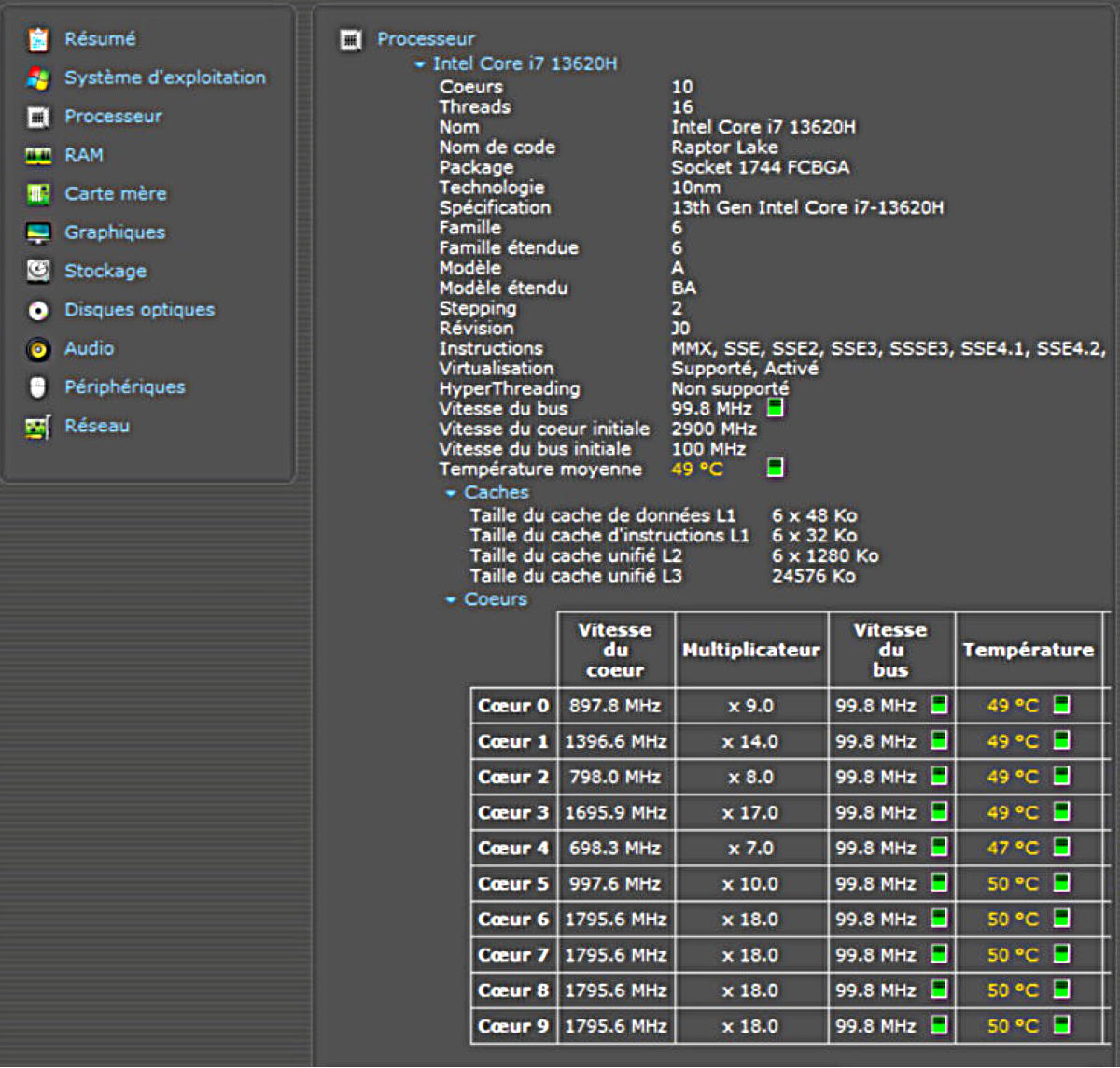Collapse the Intel Core i7 13620H node

pos(420,64)
